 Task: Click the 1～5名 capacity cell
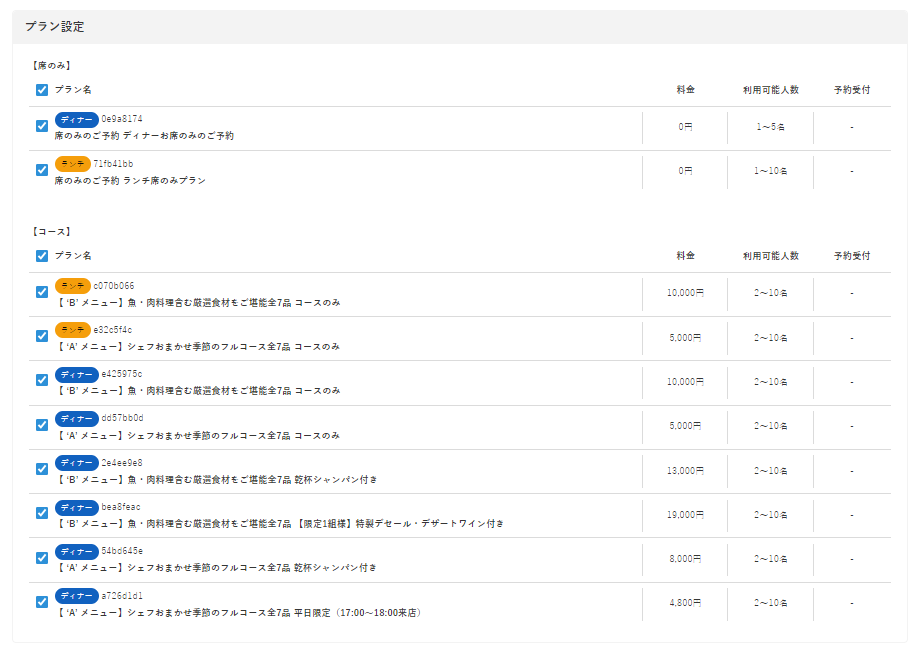tap(770, 127)
